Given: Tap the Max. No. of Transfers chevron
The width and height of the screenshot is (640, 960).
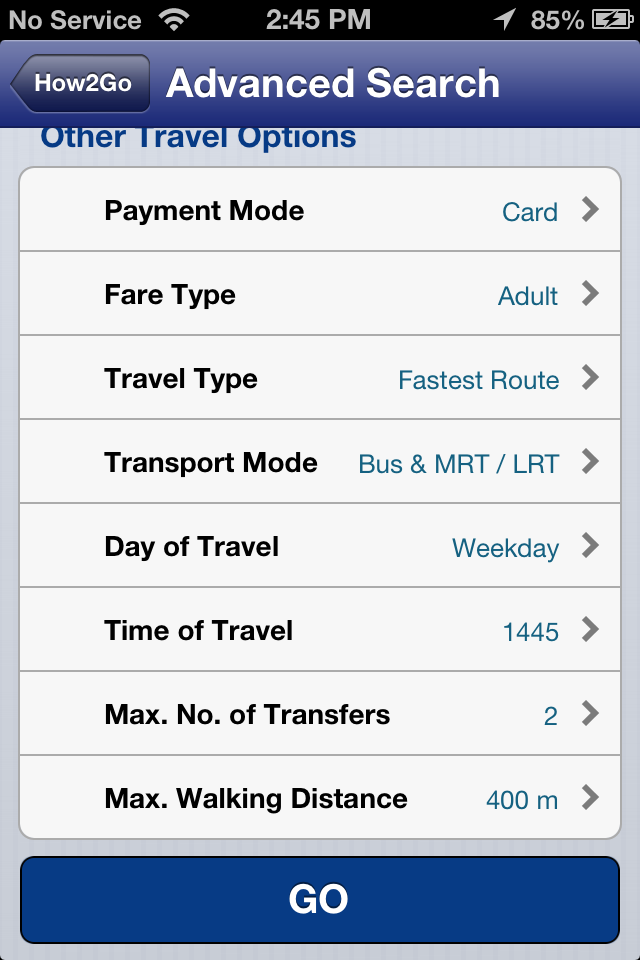Looking at the screenshot, I should coord(590,714).
